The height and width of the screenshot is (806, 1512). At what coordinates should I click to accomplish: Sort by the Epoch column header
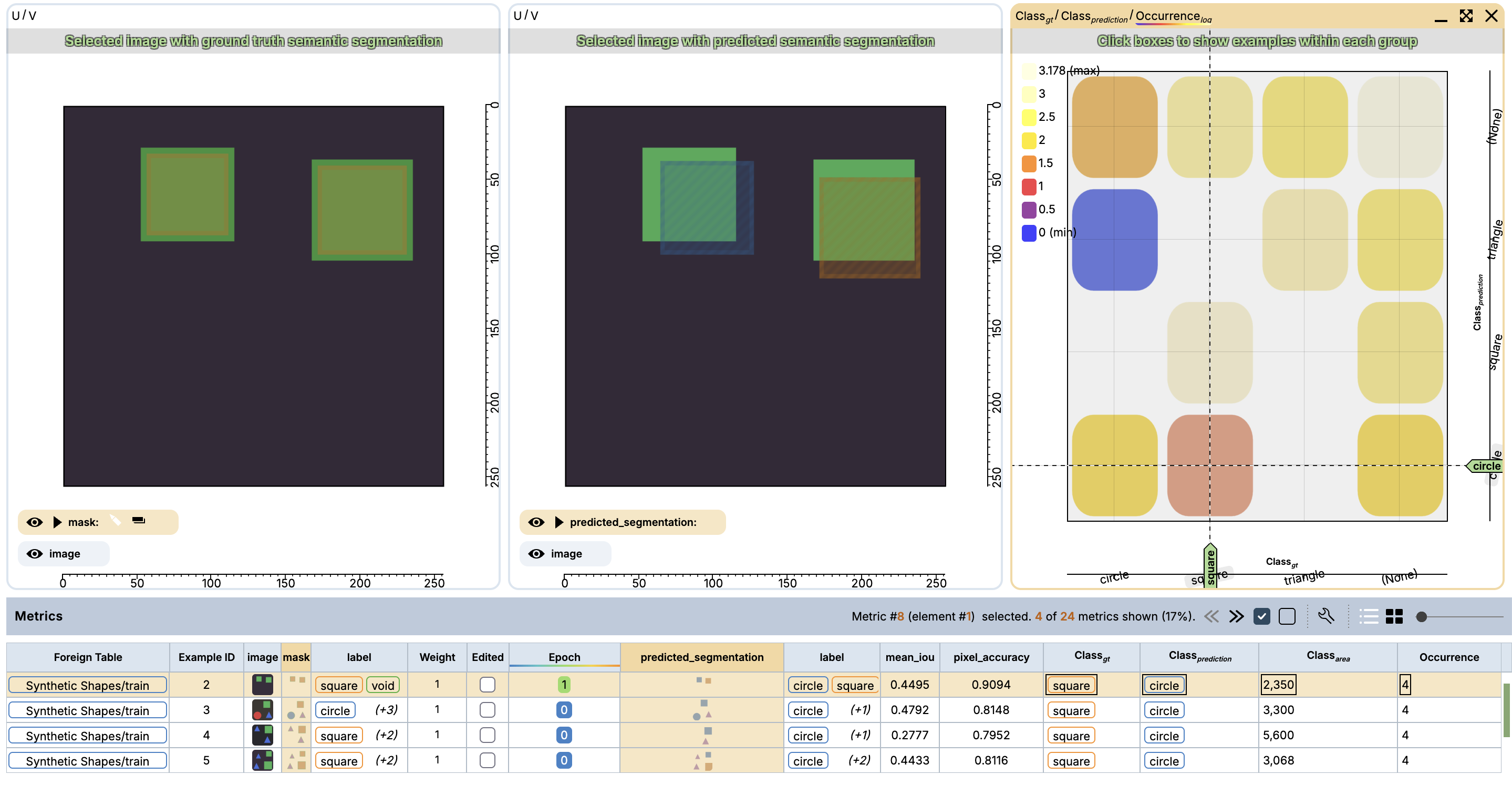(x=564, y=657)
